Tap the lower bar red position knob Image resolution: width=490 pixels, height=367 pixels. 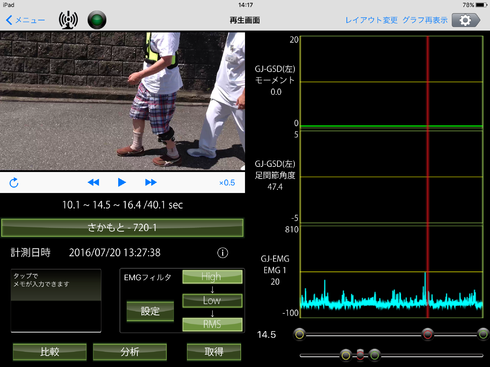point(360,355)
